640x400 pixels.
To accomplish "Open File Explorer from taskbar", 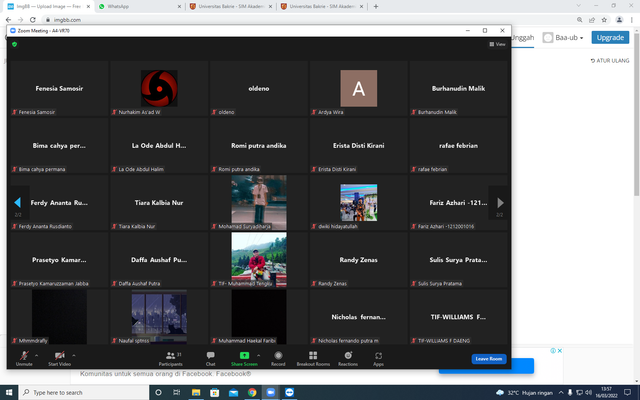I will click(196, 392).
